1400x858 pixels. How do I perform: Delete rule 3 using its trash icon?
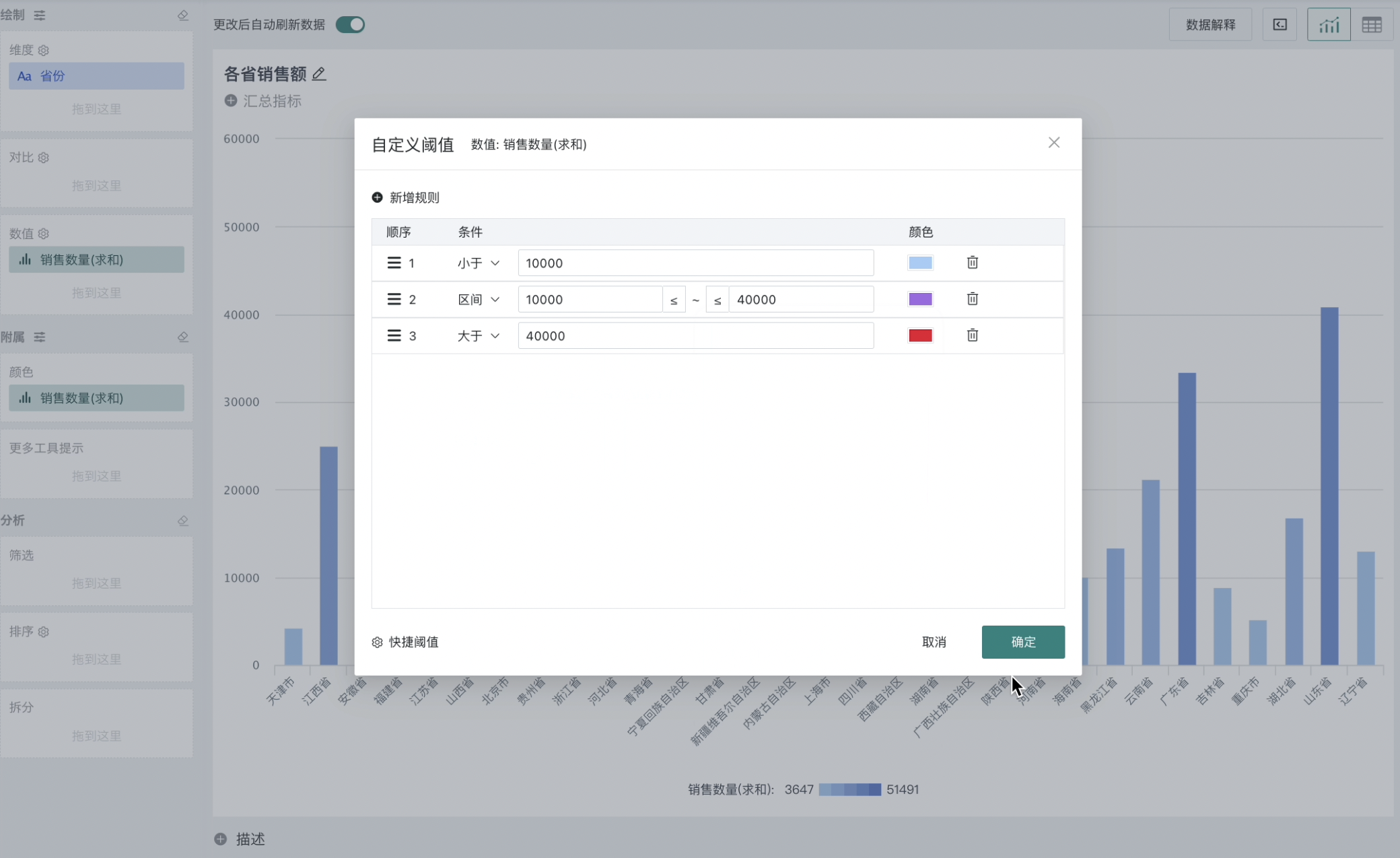click(972, 335)
